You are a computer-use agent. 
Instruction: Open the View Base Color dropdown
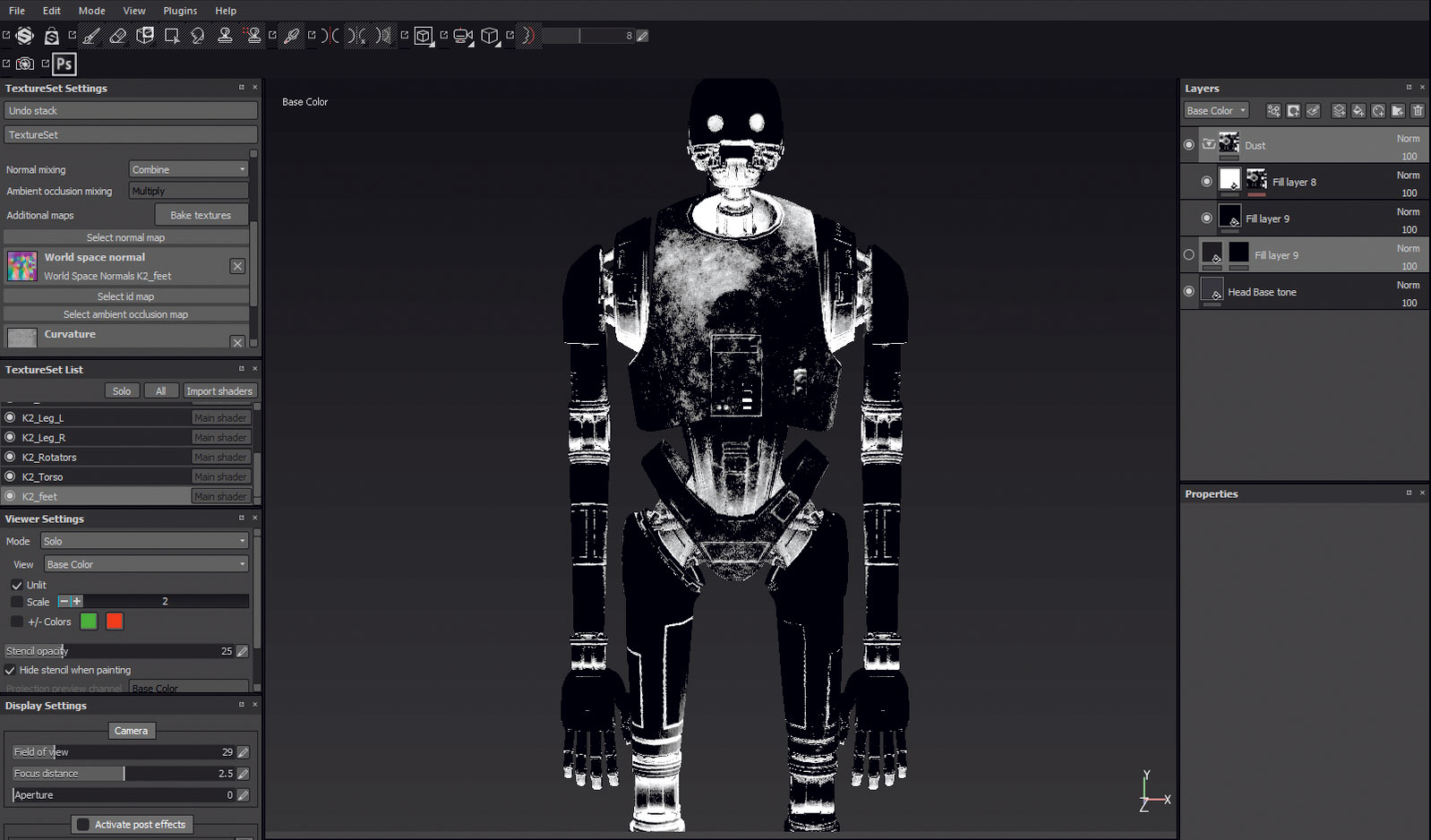147,564
